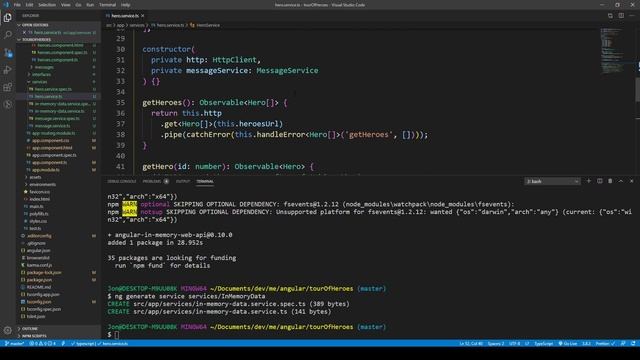Click the Ln, Col cursor position indicator
The width and height of the screenshot is (640, 360).
(471, 344)
